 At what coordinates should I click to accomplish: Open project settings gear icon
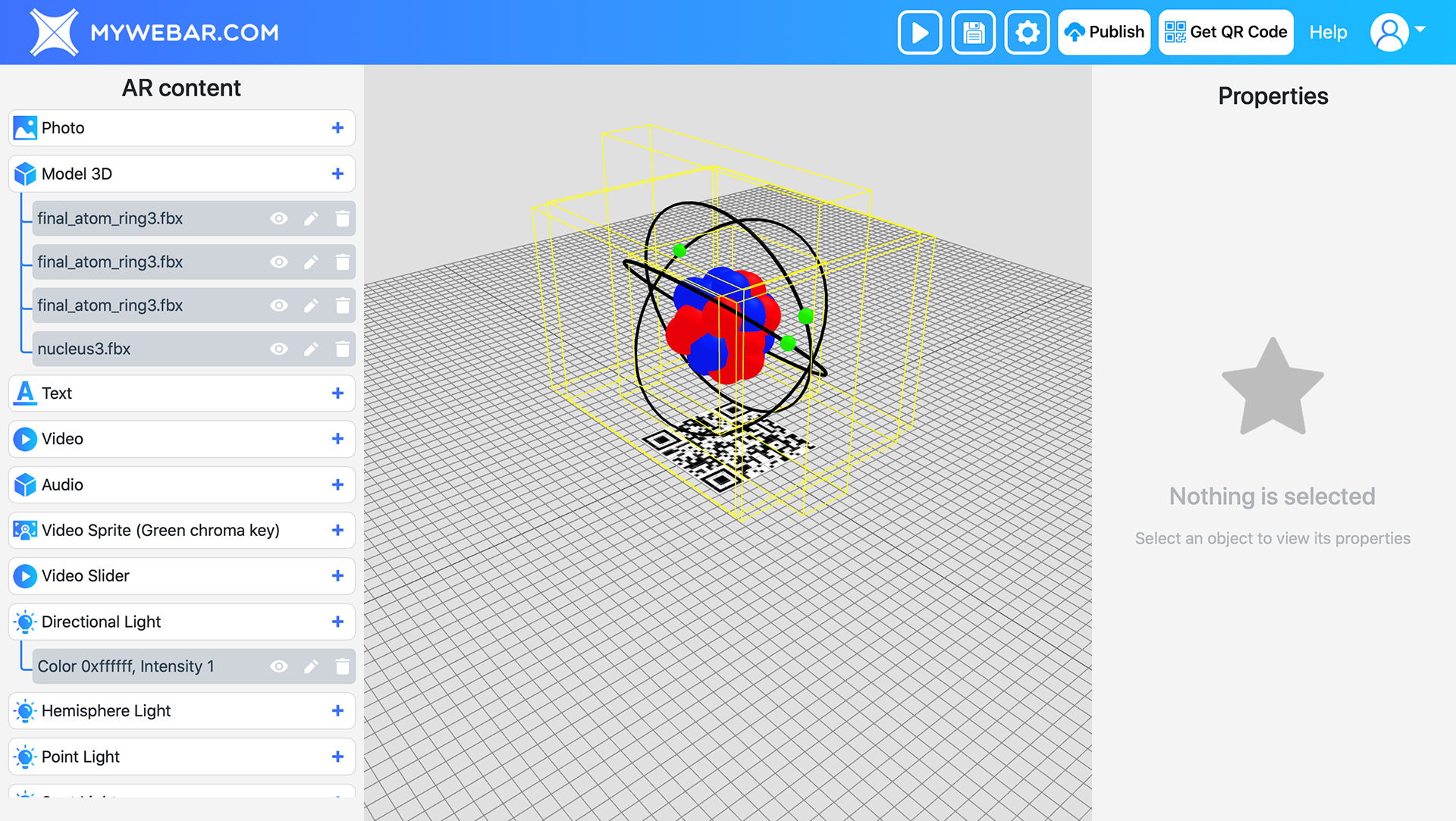tap(1027, 32)
